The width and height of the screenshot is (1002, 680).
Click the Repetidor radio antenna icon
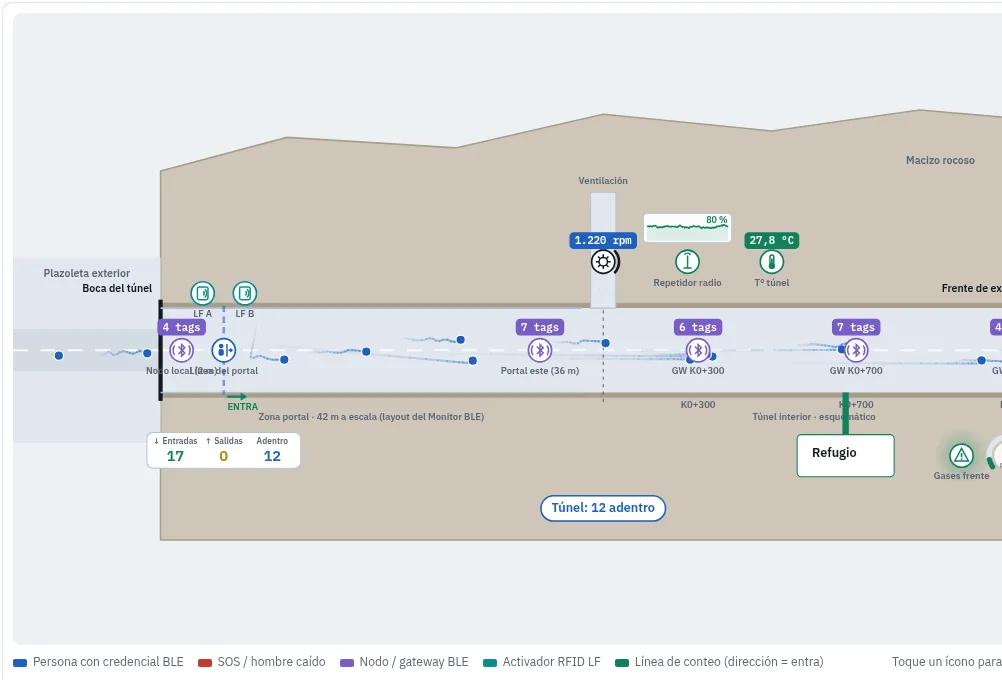coord(688,261)
